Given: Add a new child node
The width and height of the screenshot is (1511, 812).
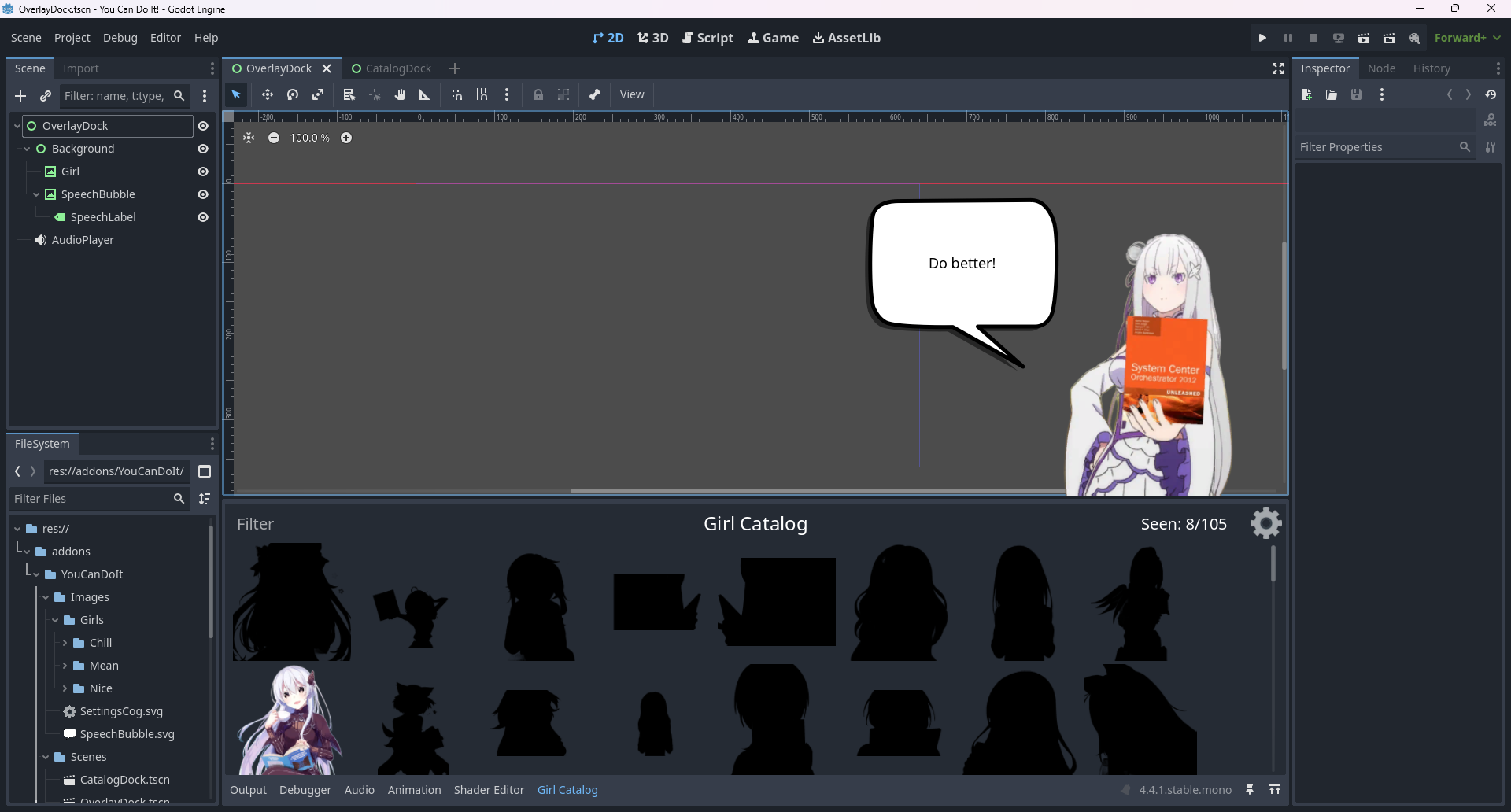Looking at the screenshot, I should [20, 96].
